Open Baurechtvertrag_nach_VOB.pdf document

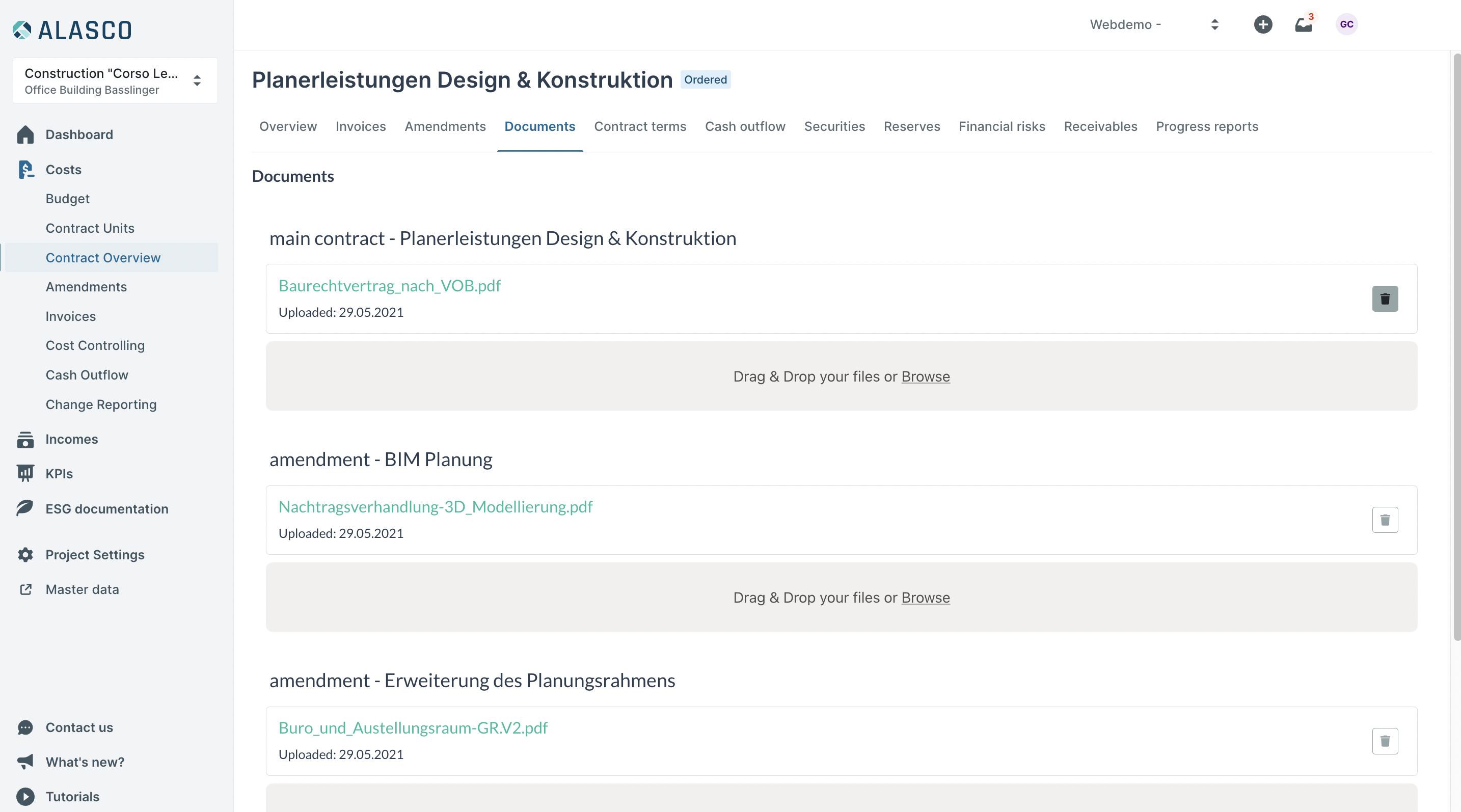click(x=390, y=286)
